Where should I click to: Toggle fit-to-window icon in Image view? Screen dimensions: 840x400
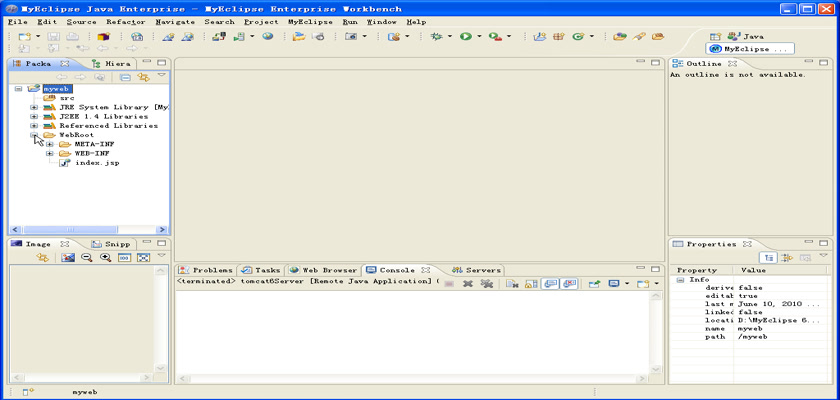pyautogui.click(x=143, y=258)
